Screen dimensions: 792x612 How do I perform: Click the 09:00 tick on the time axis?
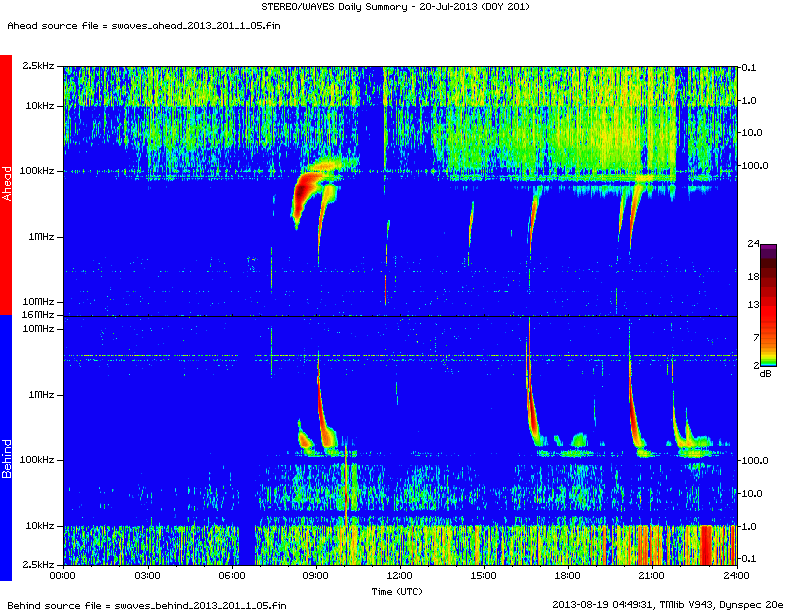click(x=316, y=577)
